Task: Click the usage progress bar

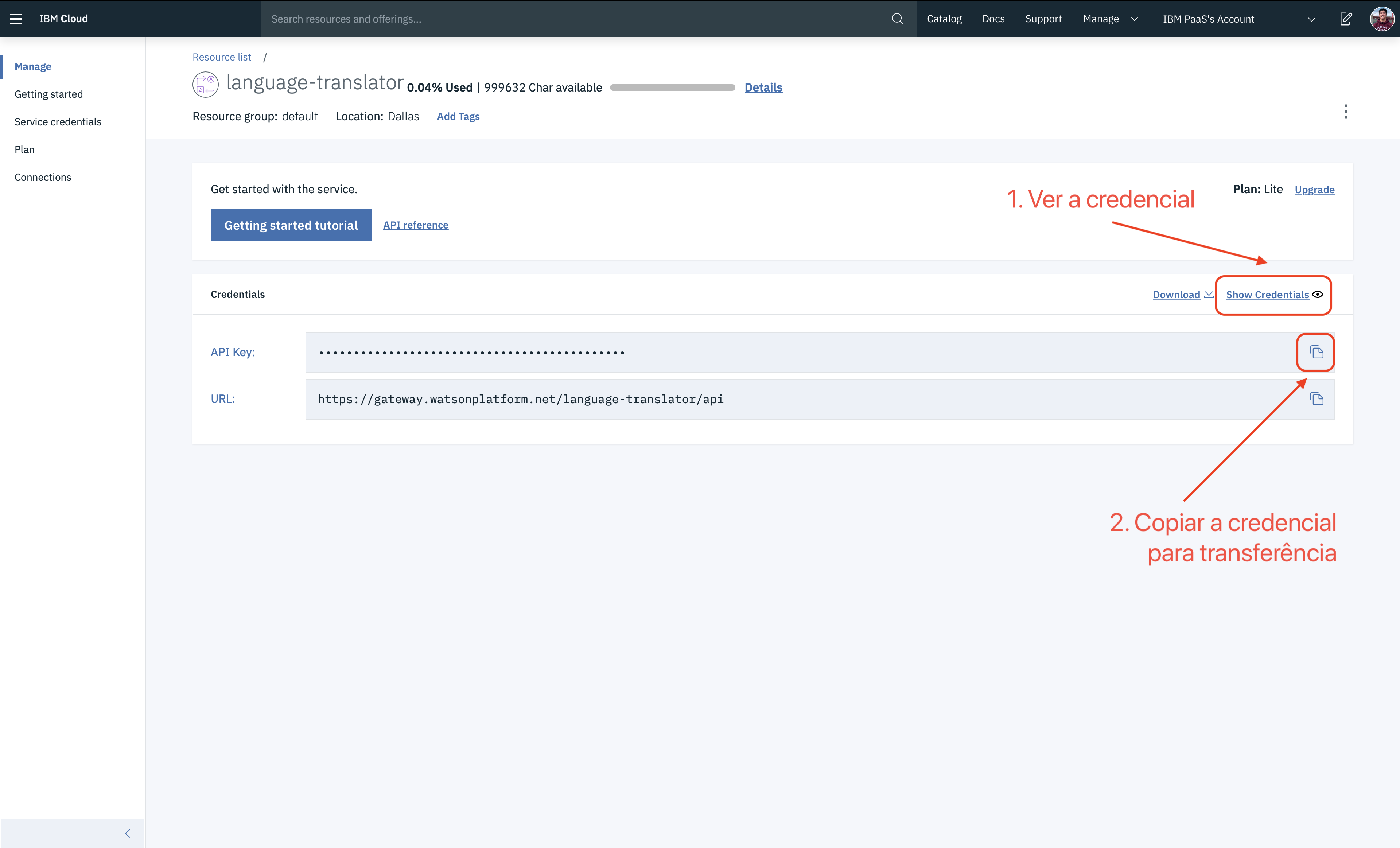Action: coord(672,87)
